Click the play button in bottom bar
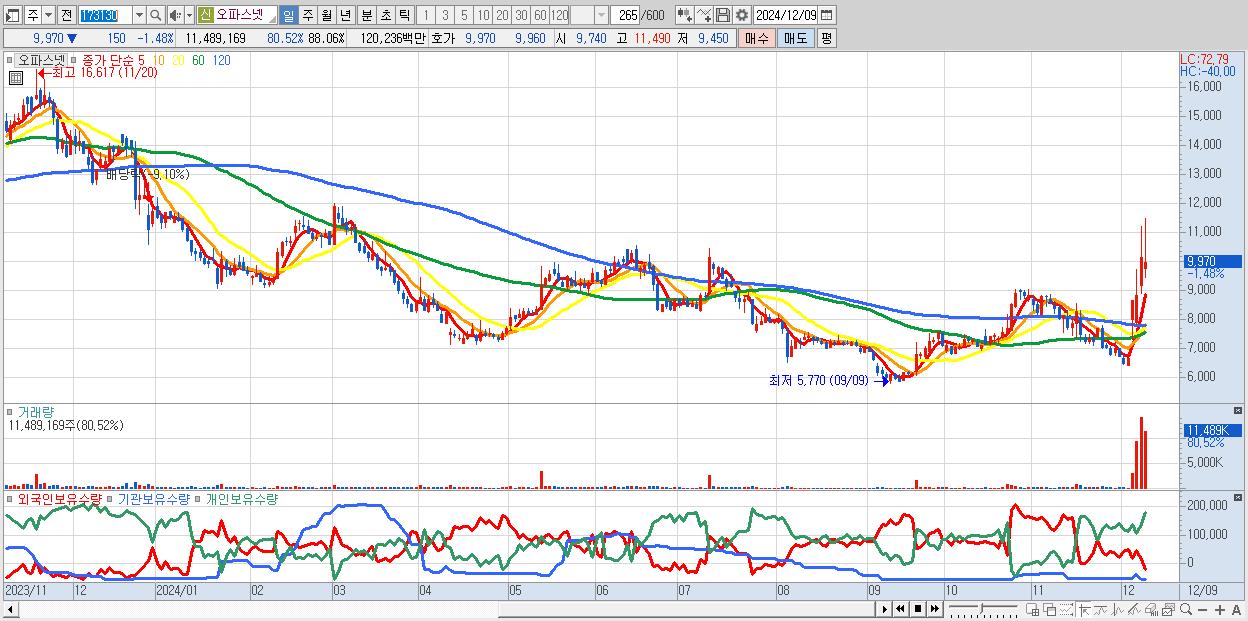 884,609
